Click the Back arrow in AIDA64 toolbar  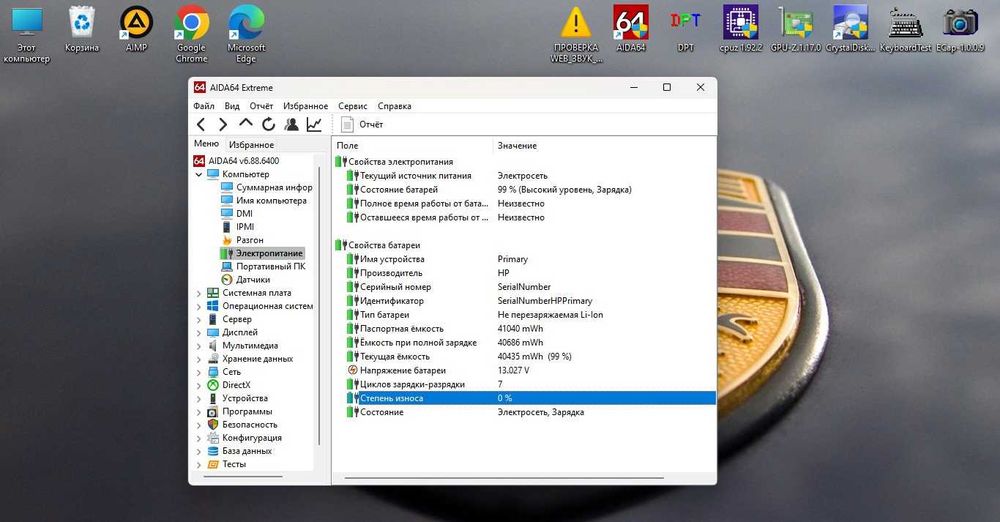[x=201, y=124]
